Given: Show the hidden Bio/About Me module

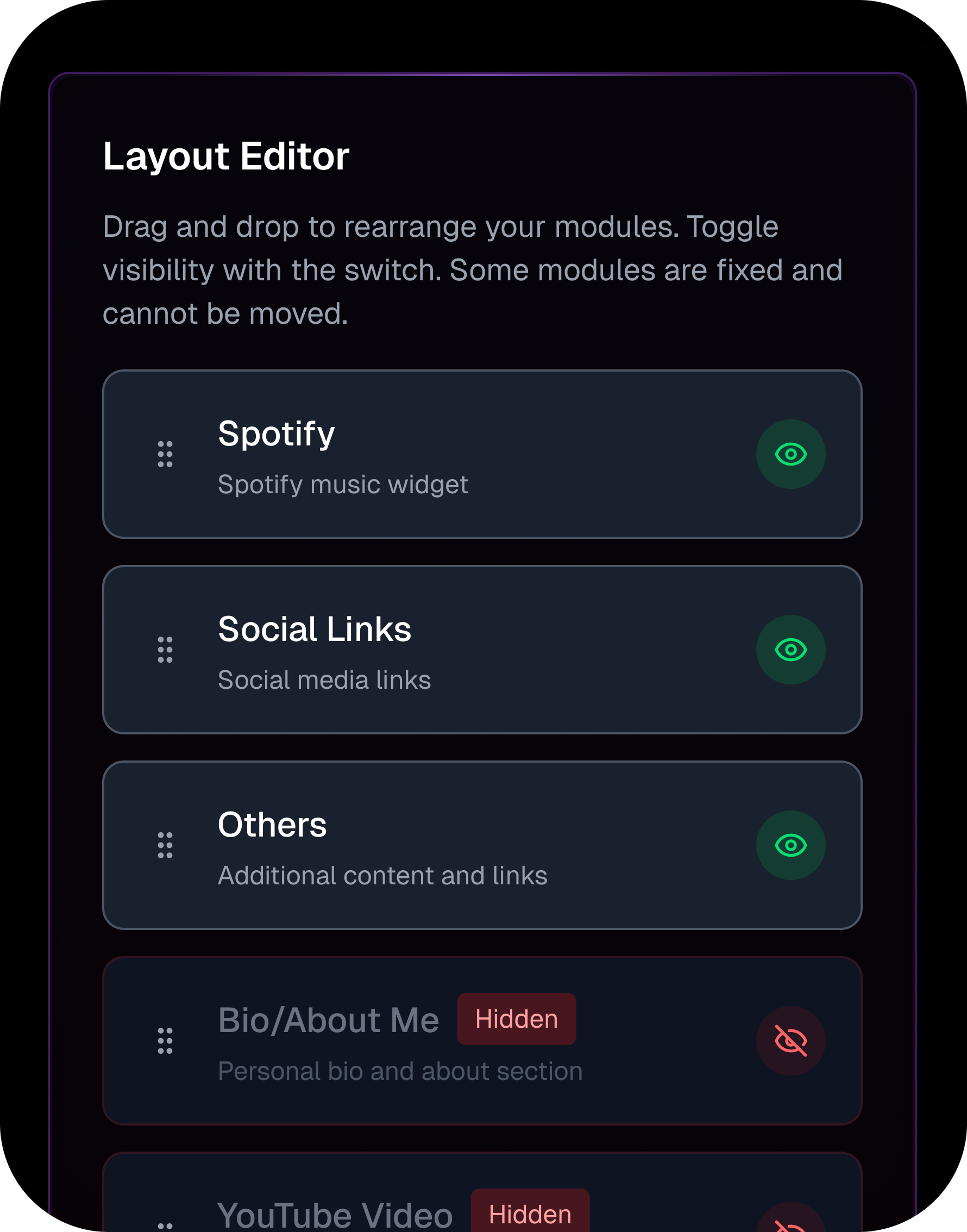Looking at the screenshot, I should [x=790, y=1041].
